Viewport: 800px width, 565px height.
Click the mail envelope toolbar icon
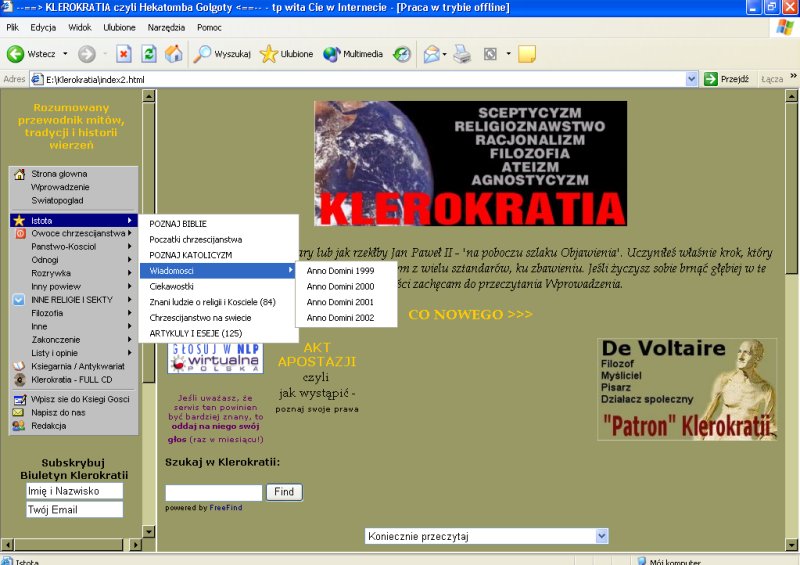pyautogui.click(x=431, y=54)
